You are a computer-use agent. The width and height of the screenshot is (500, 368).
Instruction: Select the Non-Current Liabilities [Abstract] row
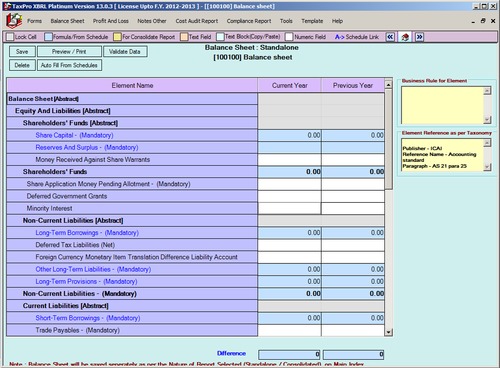click(x=132, y=221)
